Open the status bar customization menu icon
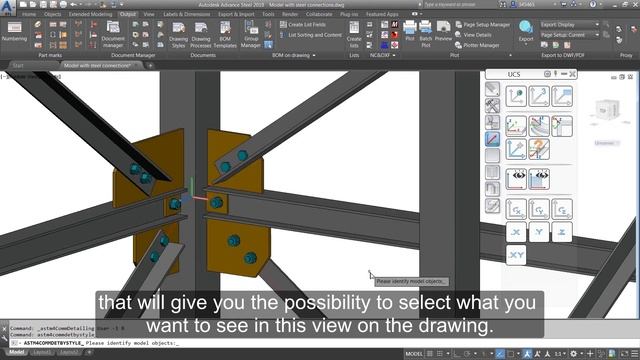The image size is (640, 360). click(x=634, y=353)
